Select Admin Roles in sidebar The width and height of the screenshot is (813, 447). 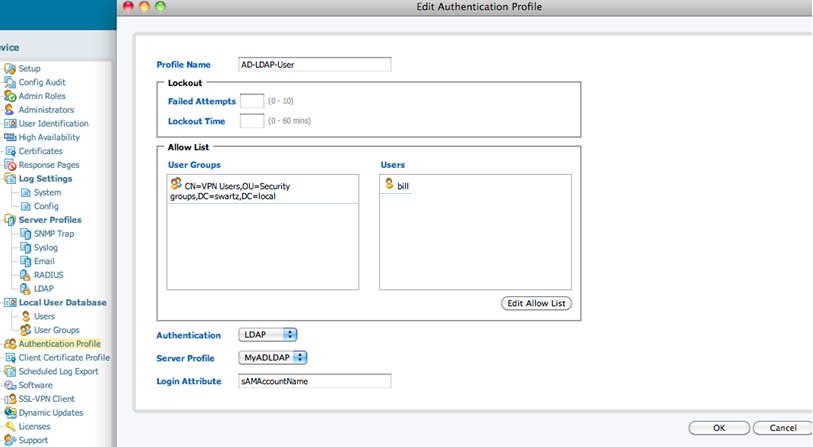click(42, 96)
